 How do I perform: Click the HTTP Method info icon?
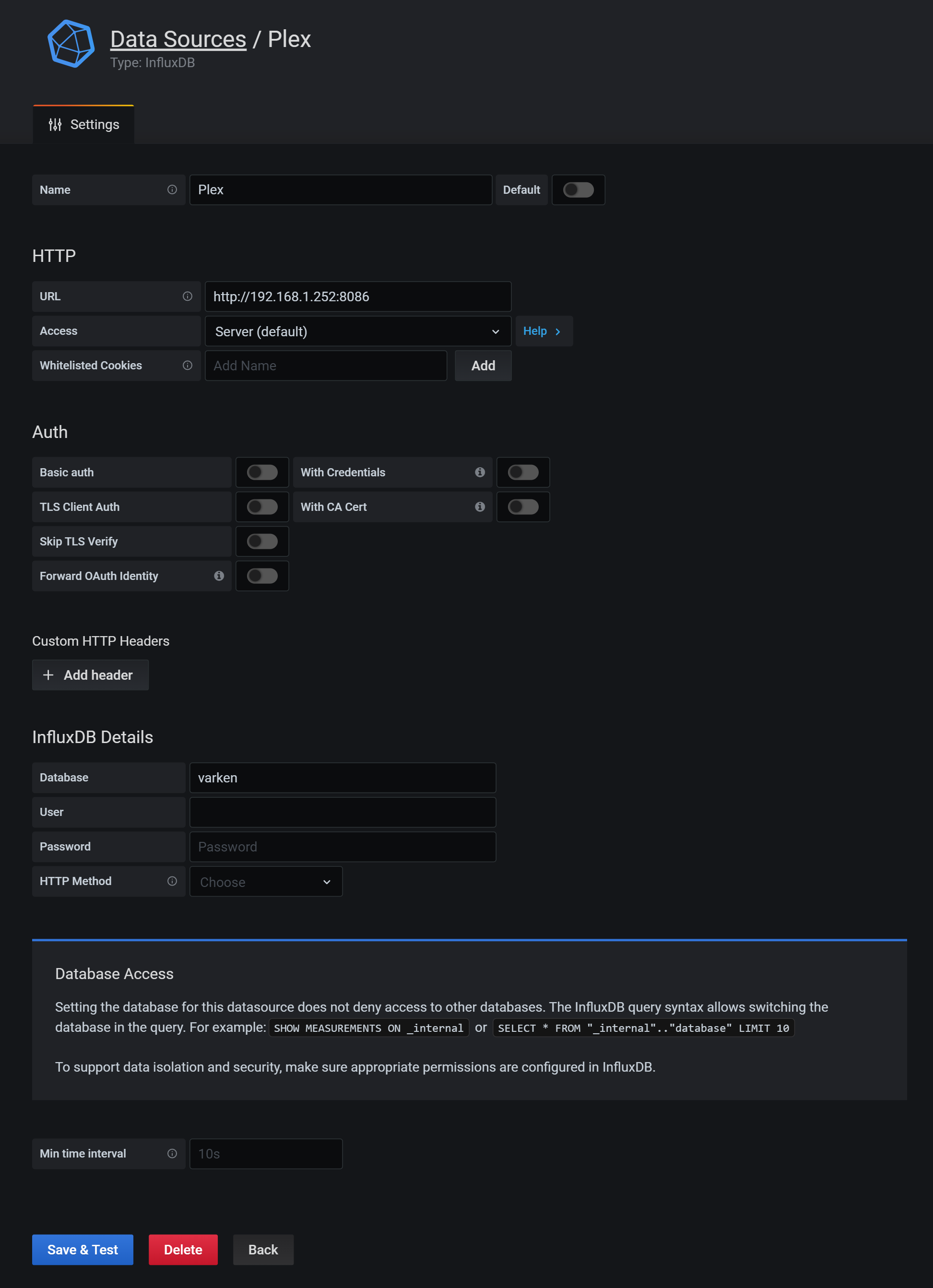[x=172, y=881]
